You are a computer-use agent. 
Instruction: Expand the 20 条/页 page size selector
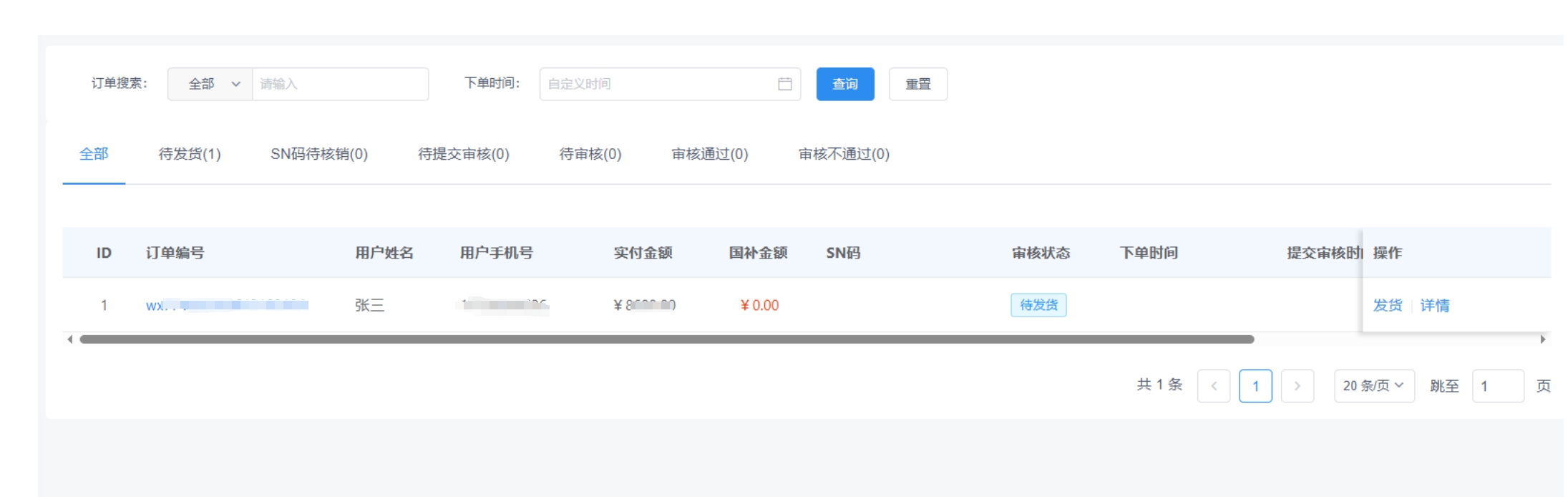[x=1373, y=386]
